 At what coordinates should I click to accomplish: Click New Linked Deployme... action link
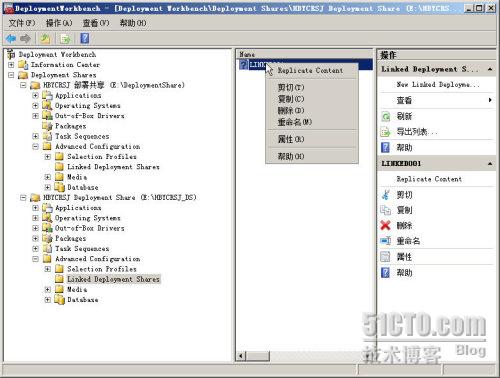438,85
